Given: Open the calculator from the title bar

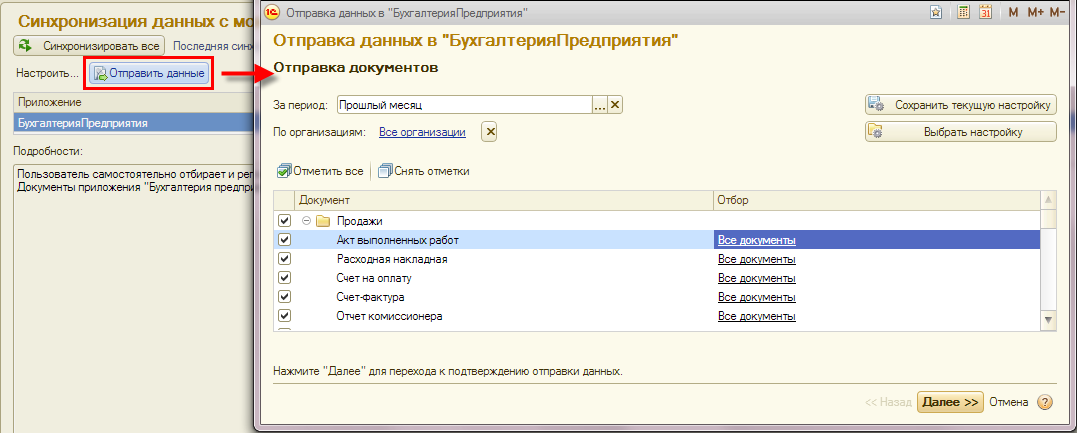Looking at the screenshot, I should click(x=964, y=12).
